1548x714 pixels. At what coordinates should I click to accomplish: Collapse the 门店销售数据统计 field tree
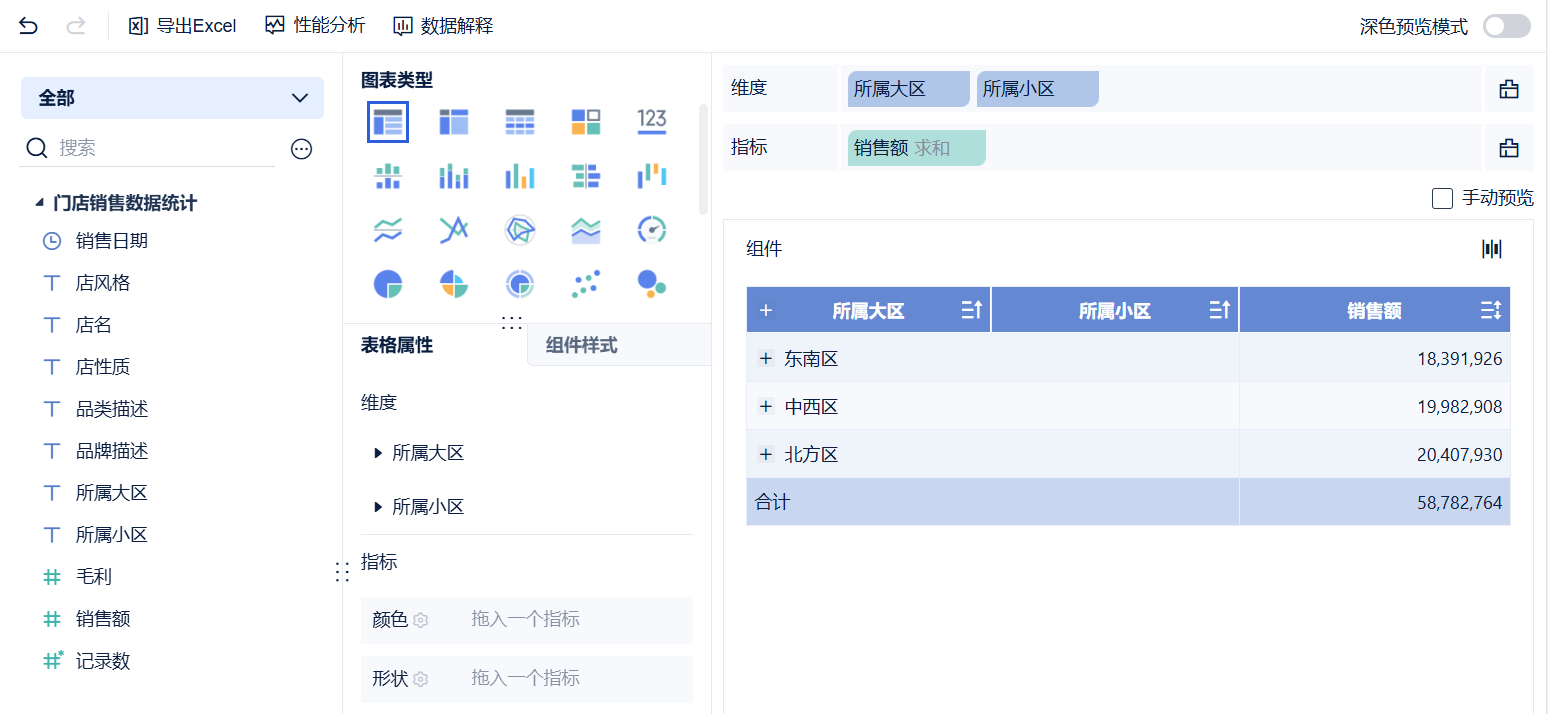[39, 203]
